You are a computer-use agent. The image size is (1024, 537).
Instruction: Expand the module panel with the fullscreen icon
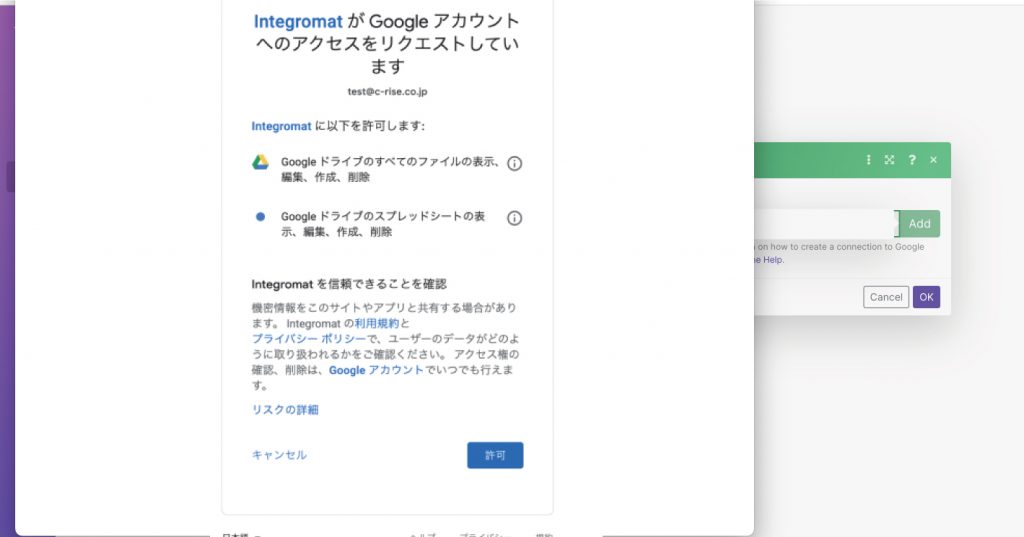(x=889, y=159)
